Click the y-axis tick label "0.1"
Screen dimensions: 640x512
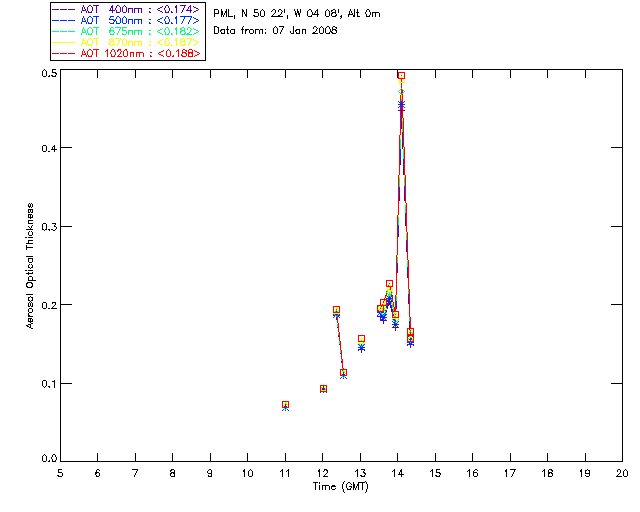(49, 384)
